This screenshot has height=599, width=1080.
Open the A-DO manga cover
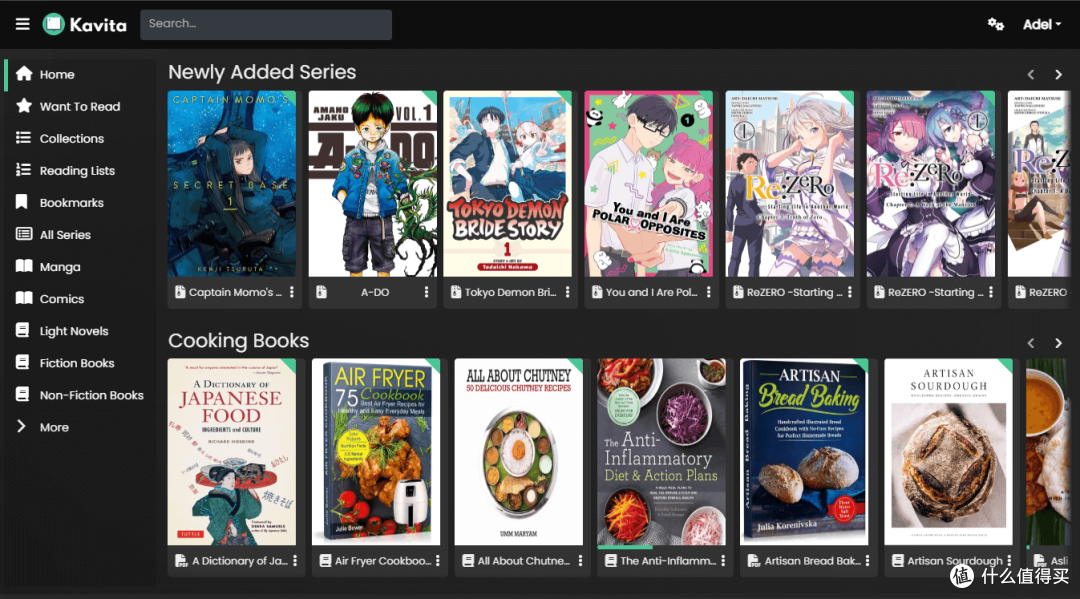point(373,184)
